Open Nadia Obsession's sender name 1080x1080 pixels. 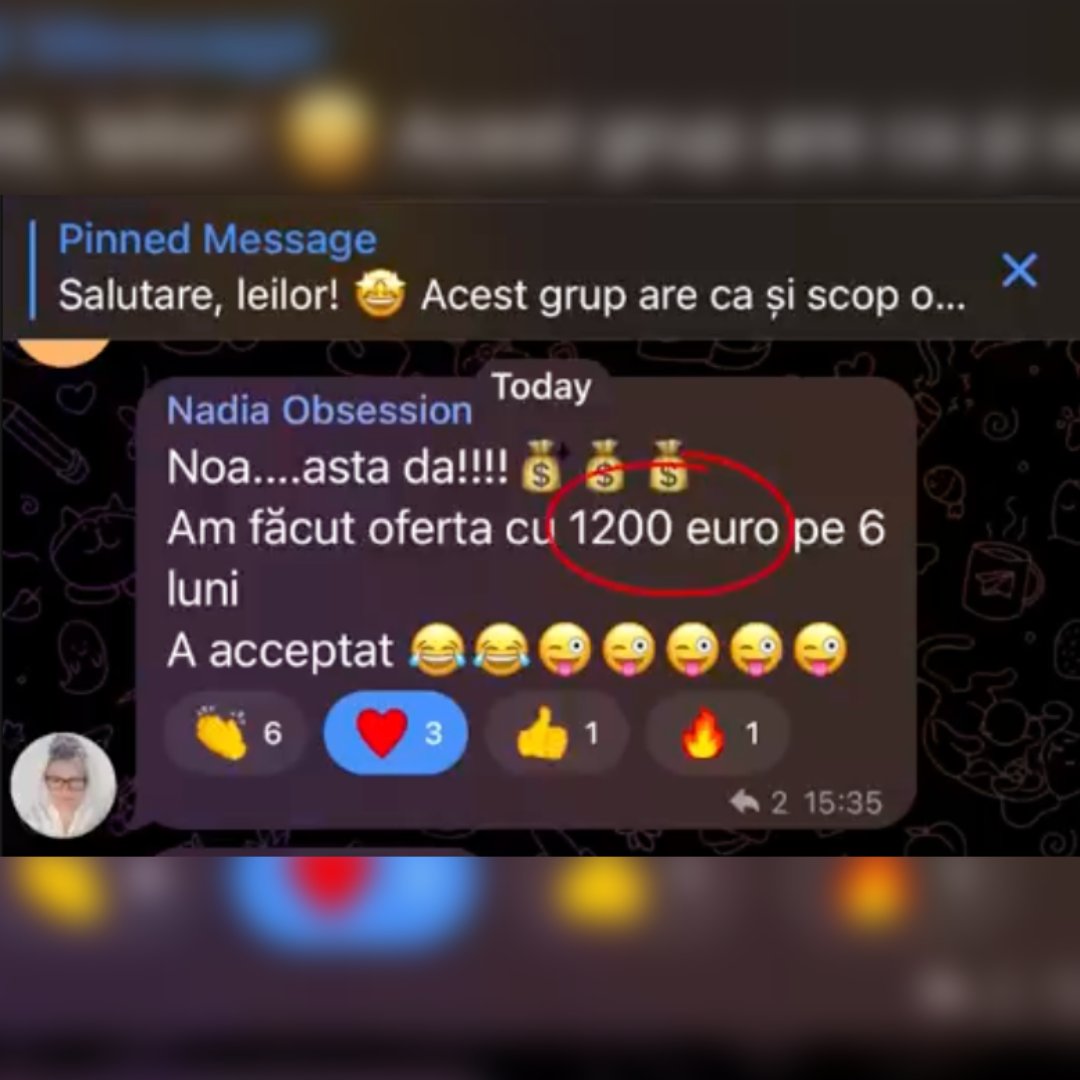tap(319, 411)
